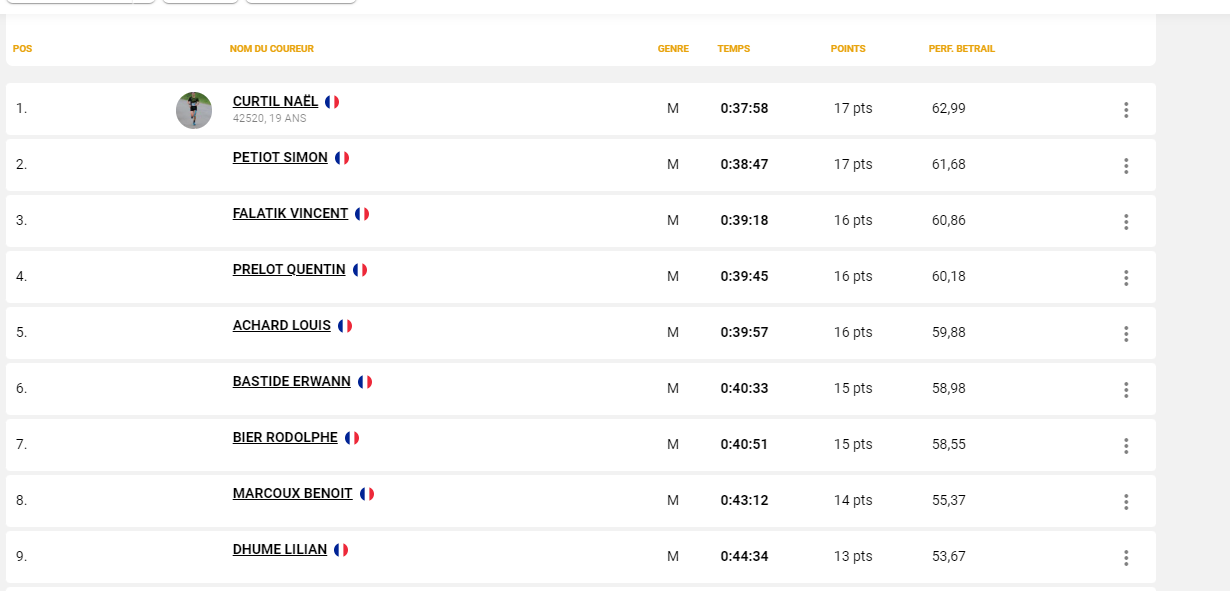The width and height of the screenshot is (1230, 591).
Task: Sort by the TEMPS column header
Action: (733, 49)
